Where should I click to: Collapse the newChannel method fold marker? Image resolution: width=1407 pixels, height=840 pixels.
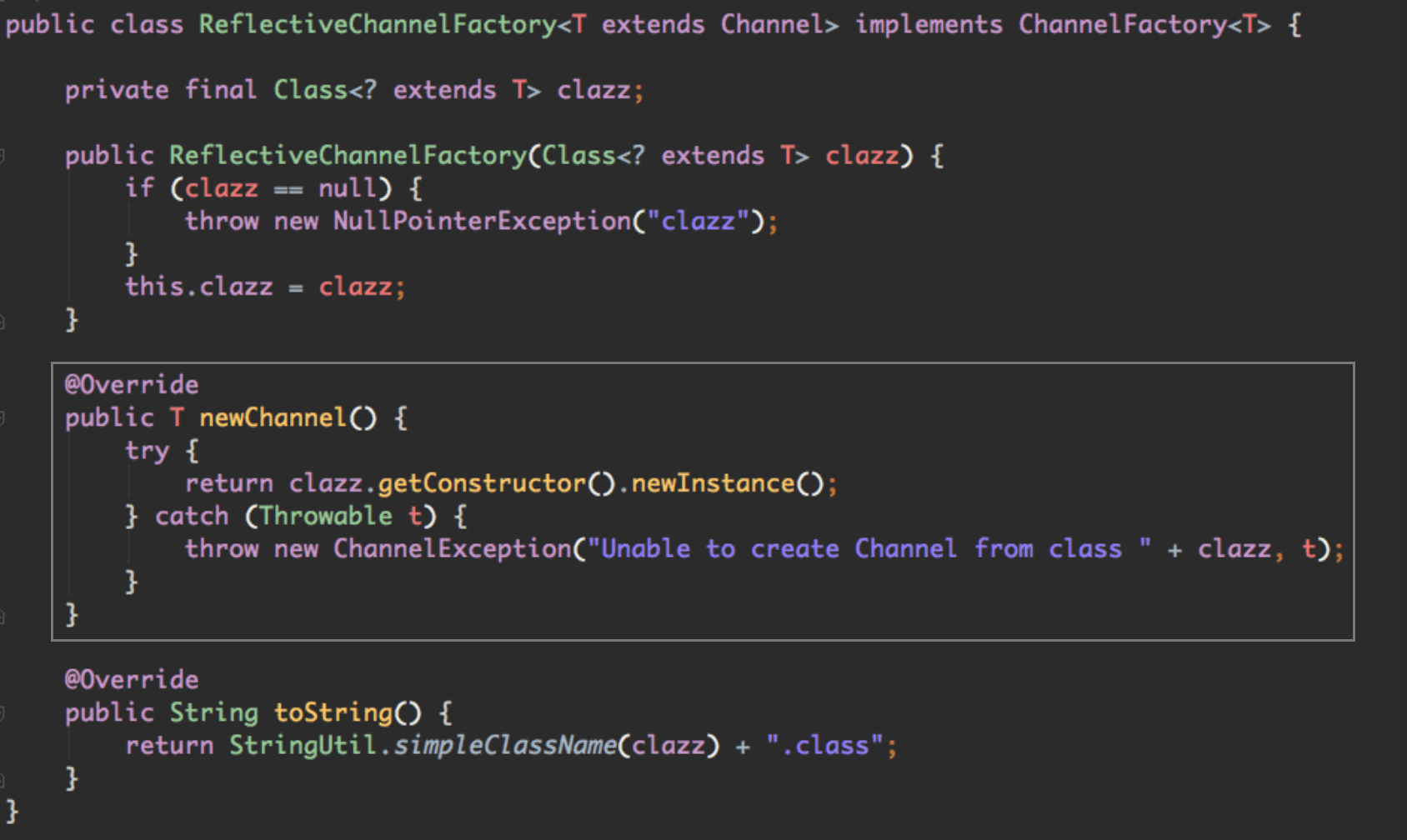pyautogui.click(x=3, y=418)
